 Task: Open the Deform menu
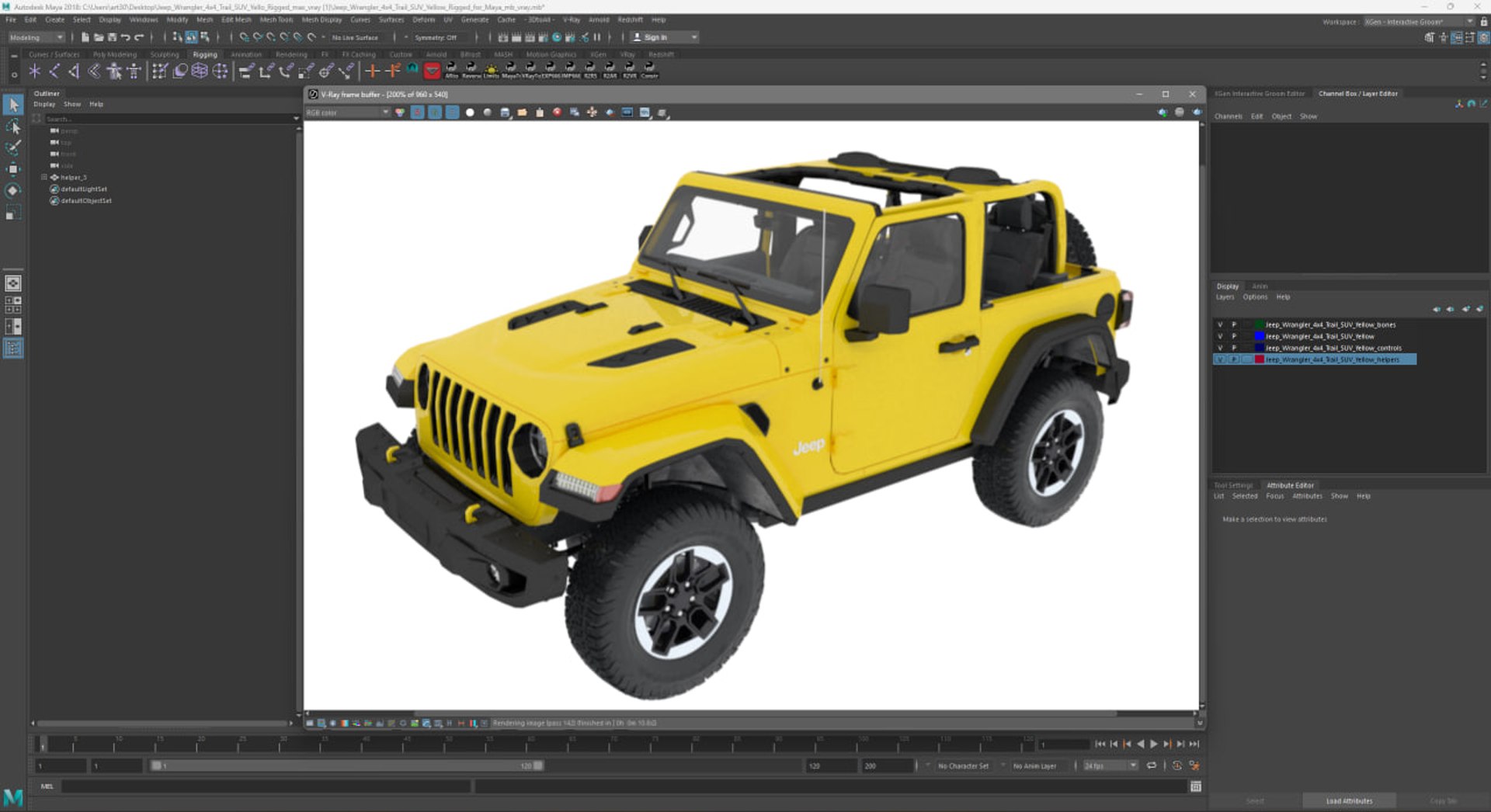[x=424, y=19]
